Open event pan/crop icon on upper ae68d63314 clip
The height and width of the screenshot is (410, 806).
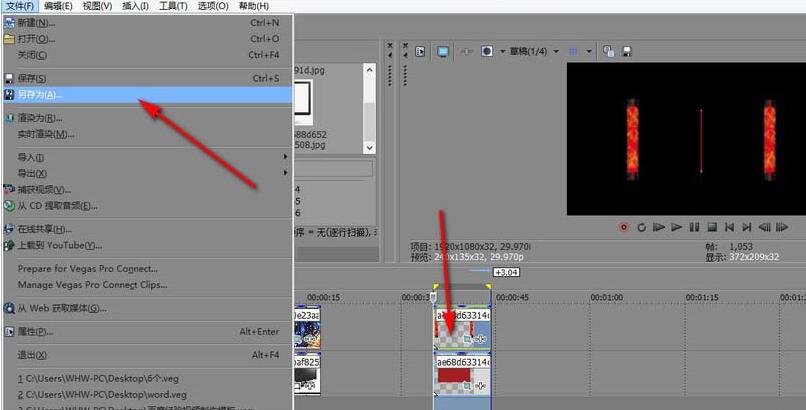pos(467,339)
